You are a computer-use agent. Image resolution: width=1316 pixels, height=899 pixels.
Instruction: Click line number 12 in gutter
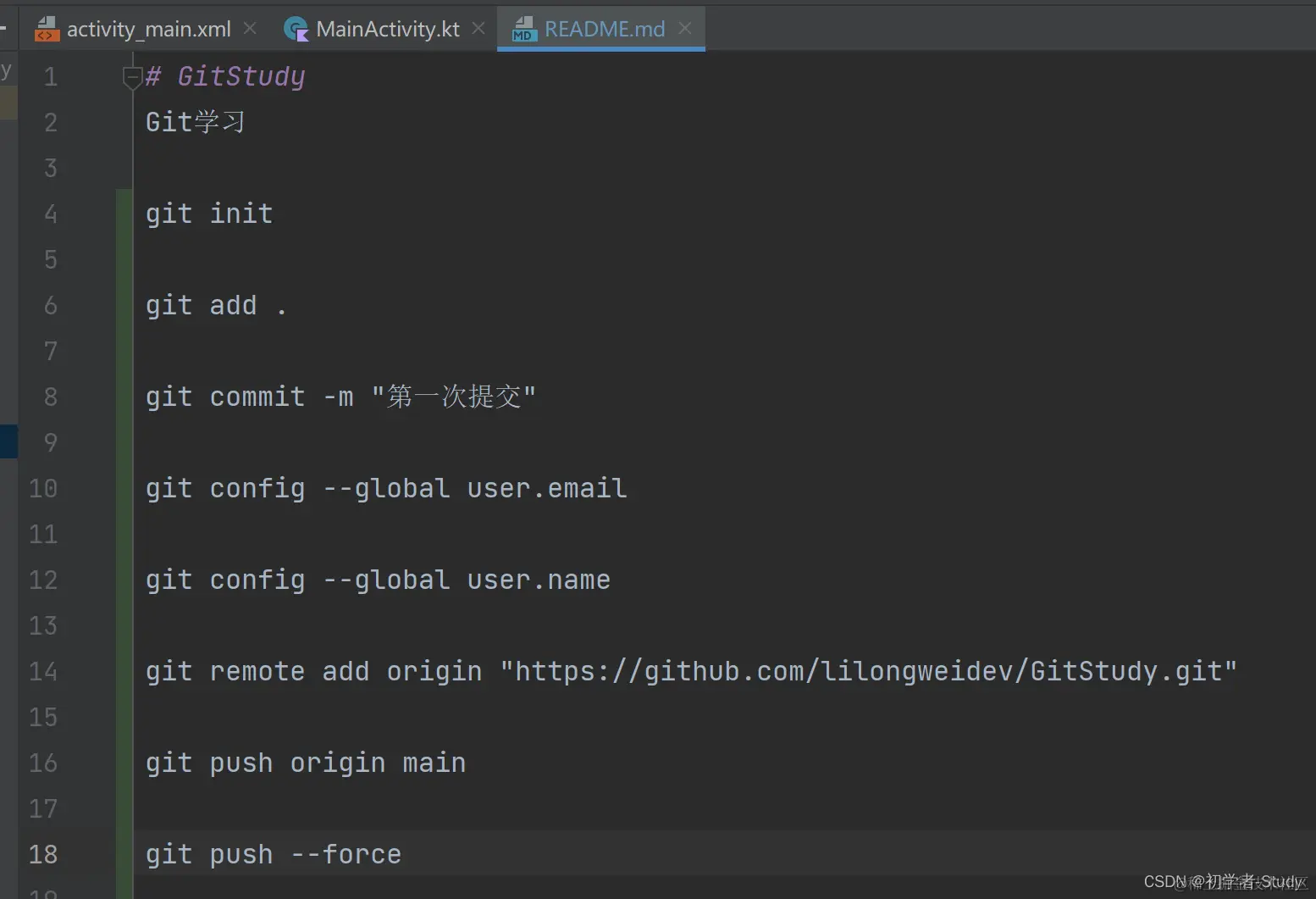[43, 580]
